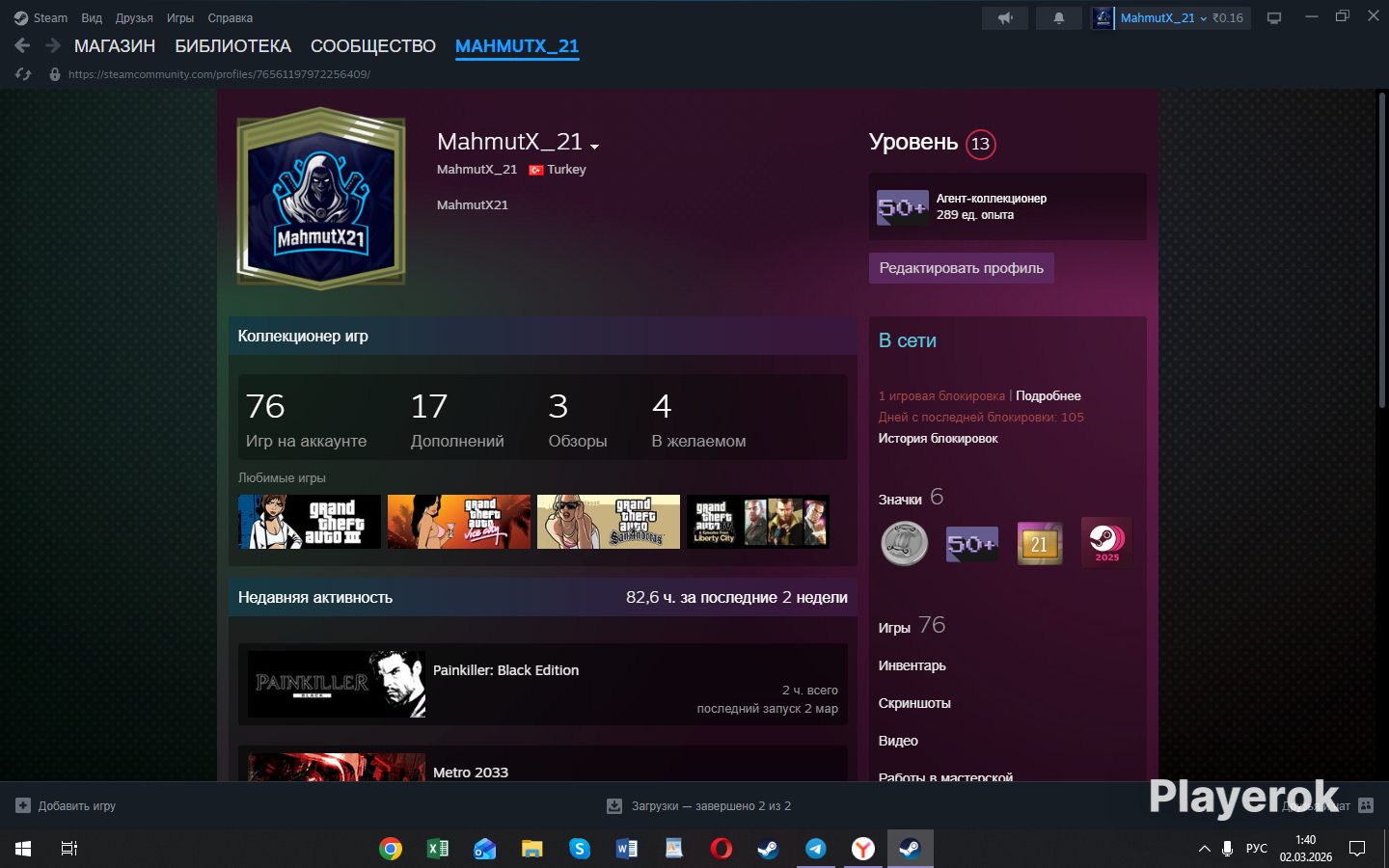Open the Игры menu in the menu bar
This screenshot has width=1389, height=868.
tap(180, 17)
